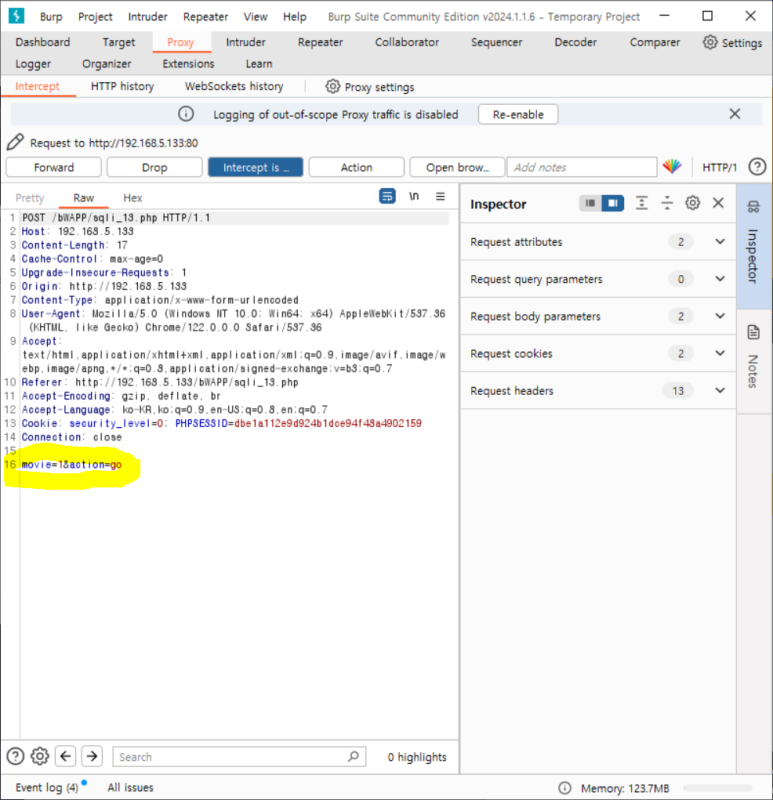Switch to the Pretty view tab
Viewport: 773px width, 800px height.
(x=30, y=198)
